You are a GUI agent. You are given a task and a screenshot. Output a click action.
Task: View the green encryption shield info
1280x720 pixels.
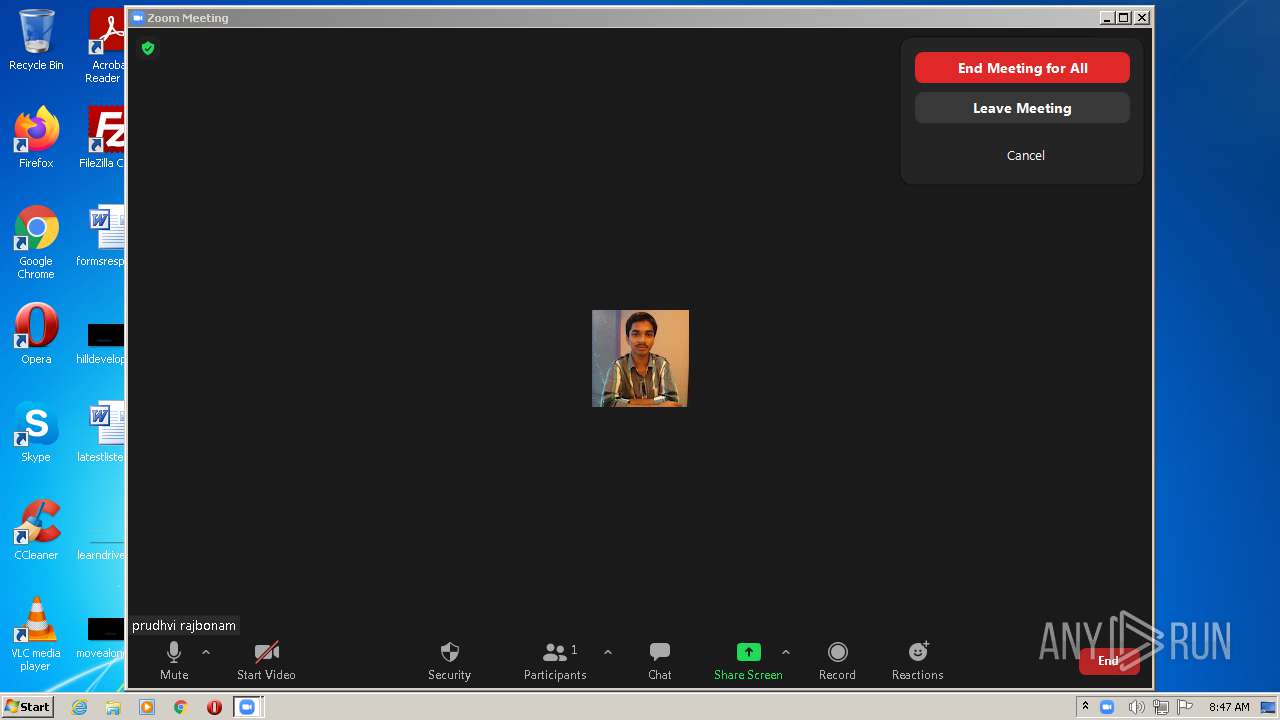(x=148, y=48)
